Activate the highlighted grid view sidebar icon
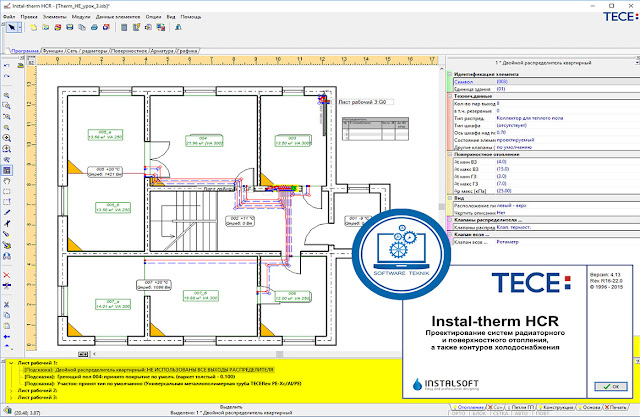Screen dimensions: 640x417 [x=7, y=170]
